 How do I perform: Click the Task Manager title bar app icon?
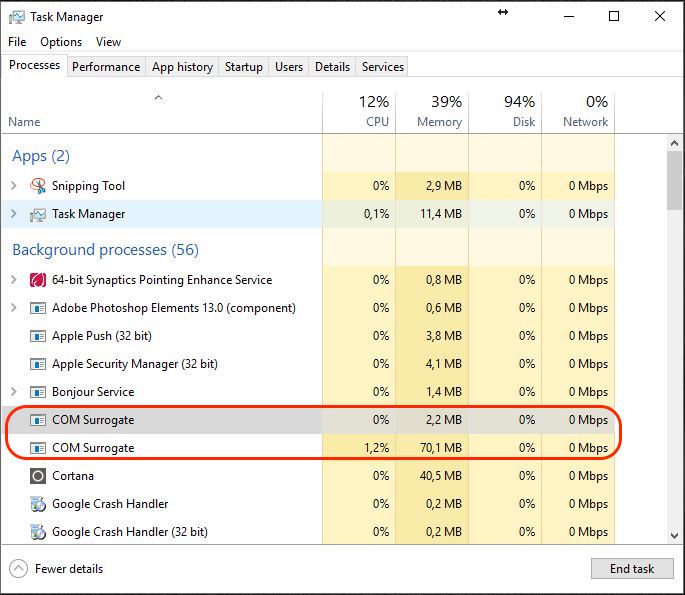17,17
